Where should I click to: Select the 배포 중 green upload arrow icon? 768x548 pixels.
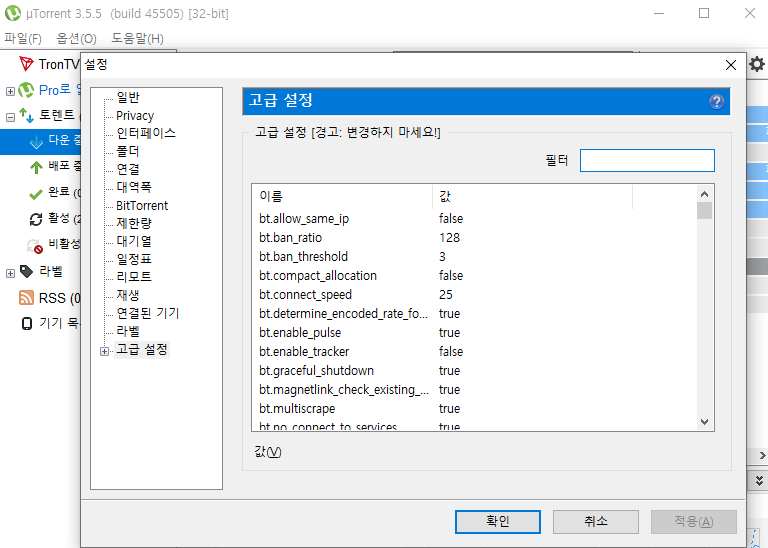click(36, 167)
